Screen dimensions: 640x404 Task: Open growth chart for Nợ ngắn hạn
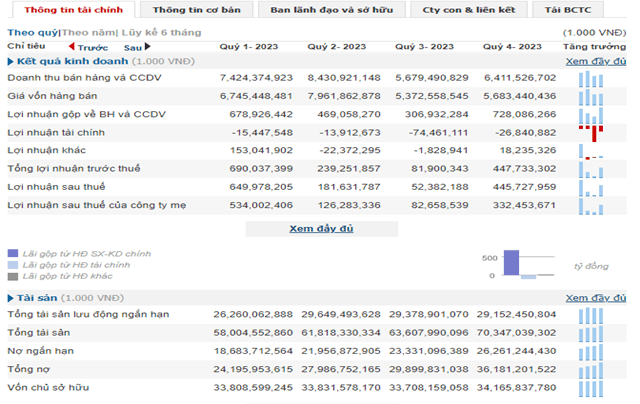(591, 352)
